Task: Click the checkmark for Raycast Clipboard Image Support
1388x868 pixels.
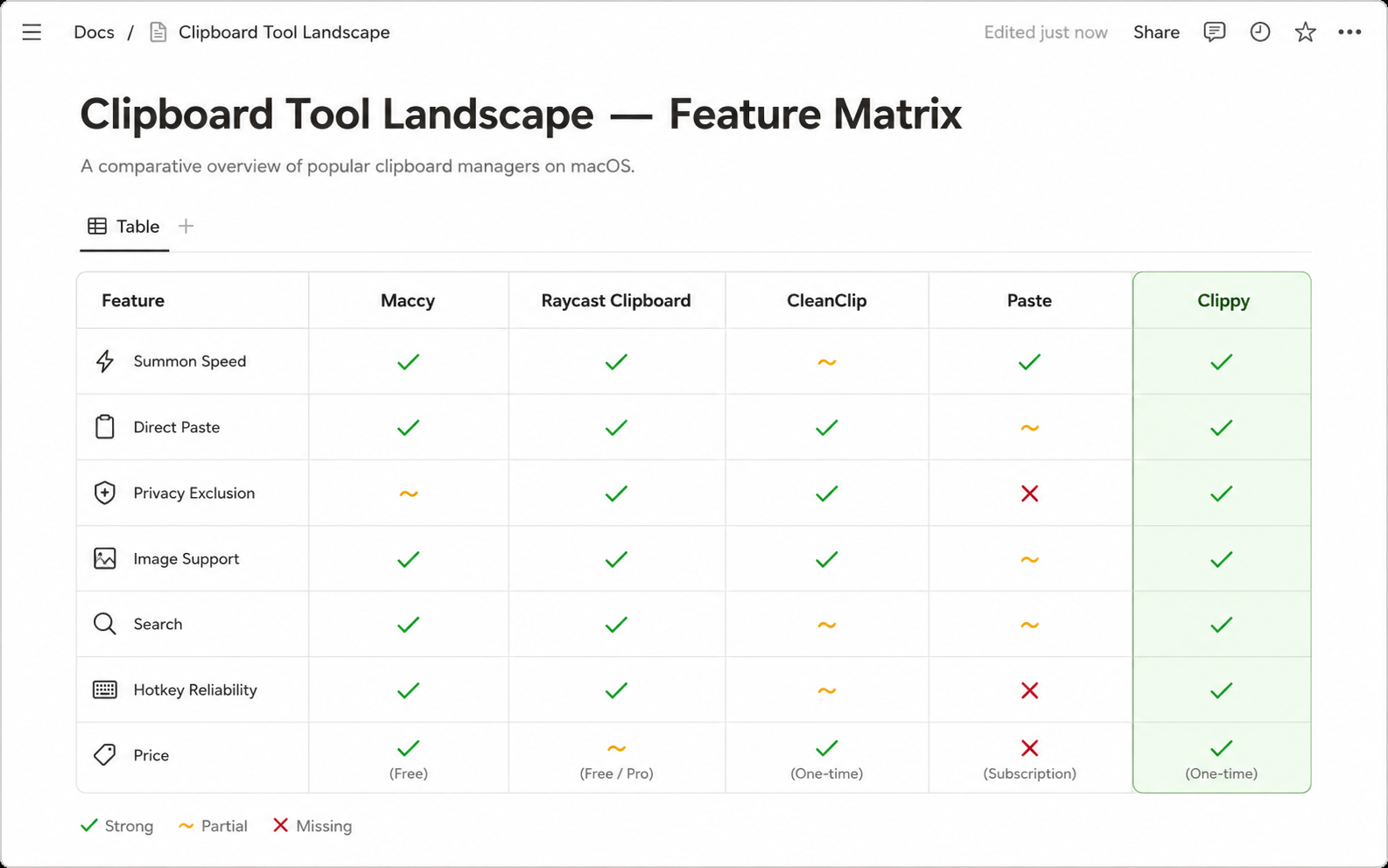Action: pos(616,559)
